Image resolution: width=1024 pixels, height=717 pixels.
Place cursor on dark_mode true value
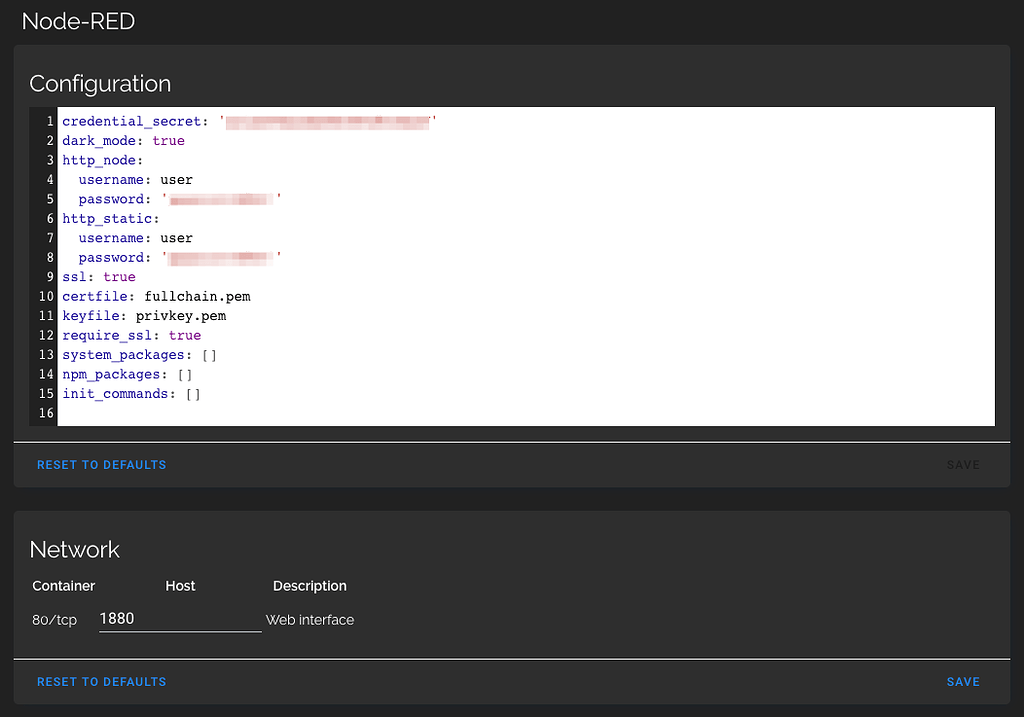[x=168, y=141]
